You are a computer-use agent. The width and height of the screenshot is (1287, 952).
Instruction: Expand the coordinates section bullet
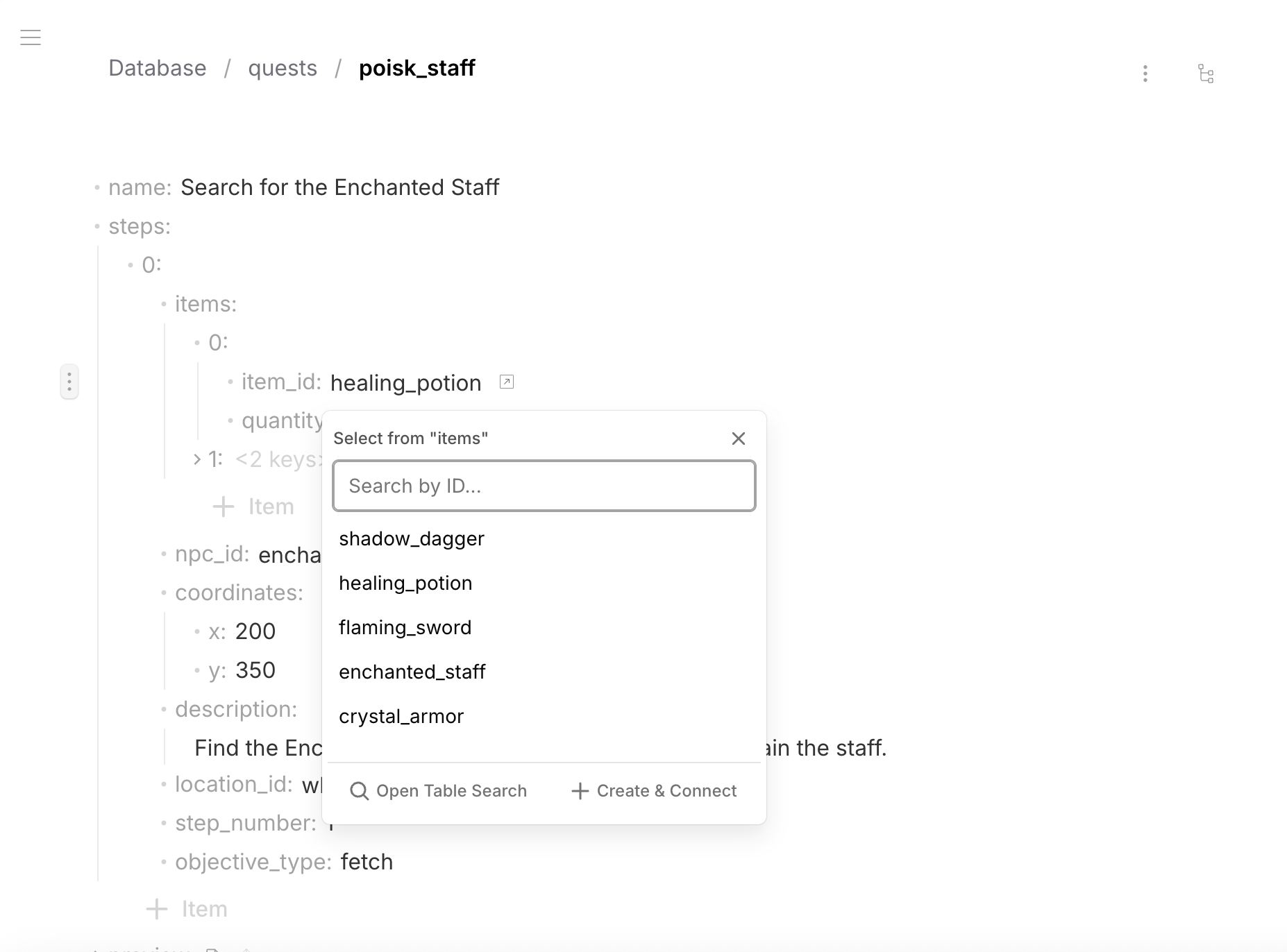[x=165, y=592]
